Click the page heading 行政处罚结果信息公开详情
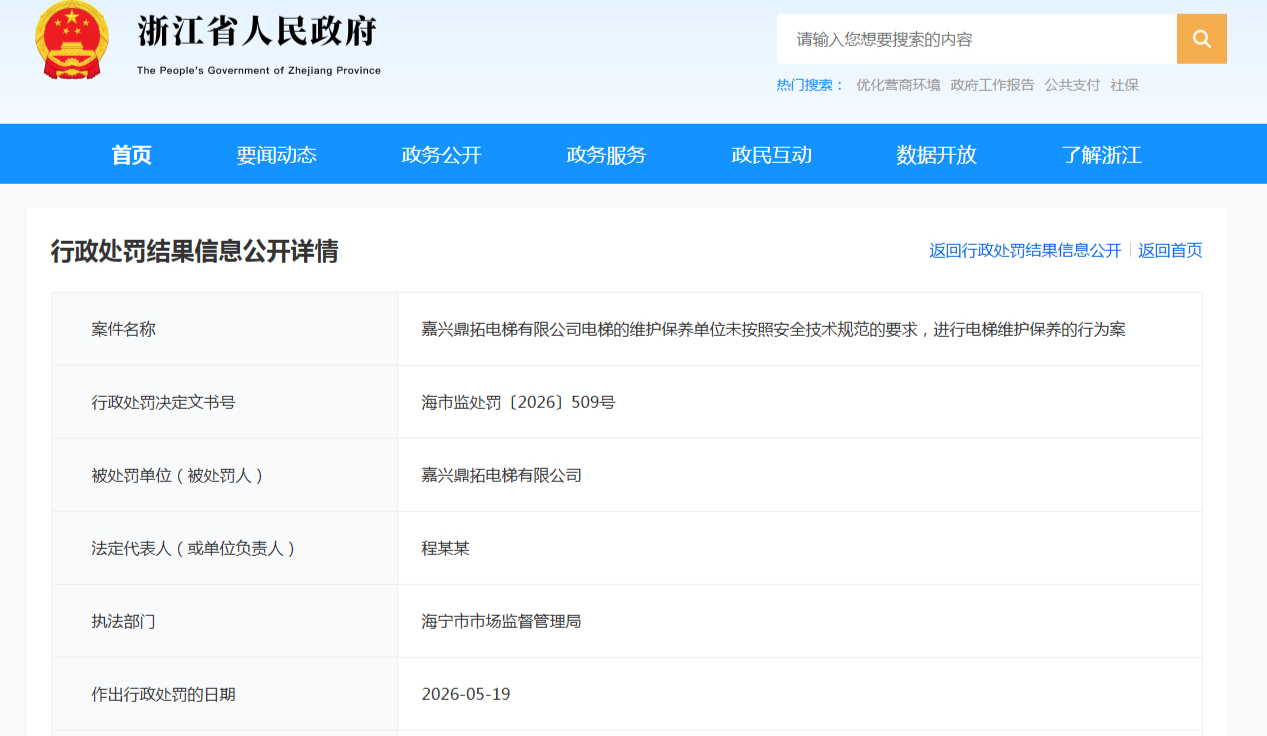This screenshot has height=736, width=1267. (195, 251)
